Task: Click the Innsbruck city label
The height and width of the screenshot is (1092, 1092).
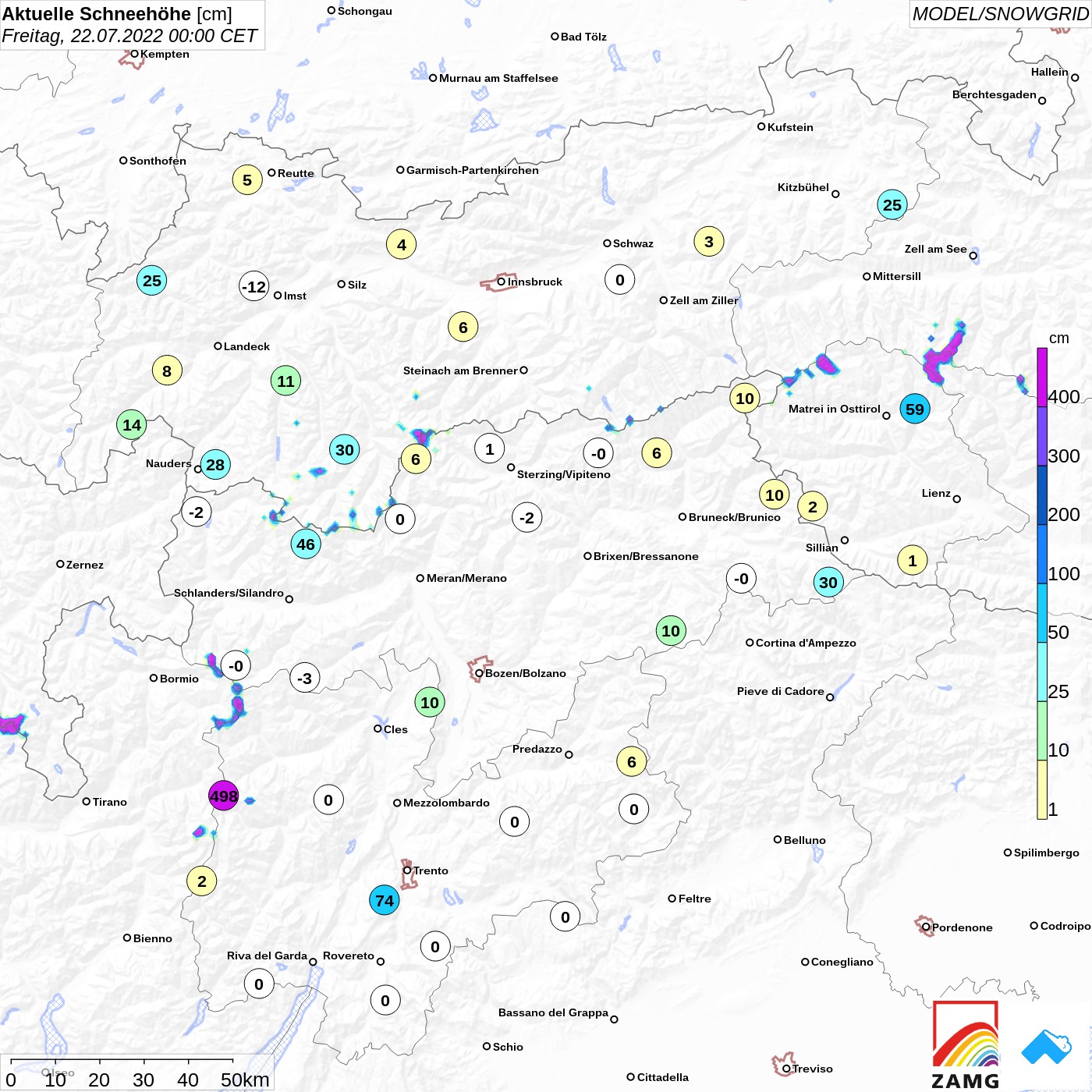Action: [535, 282]
